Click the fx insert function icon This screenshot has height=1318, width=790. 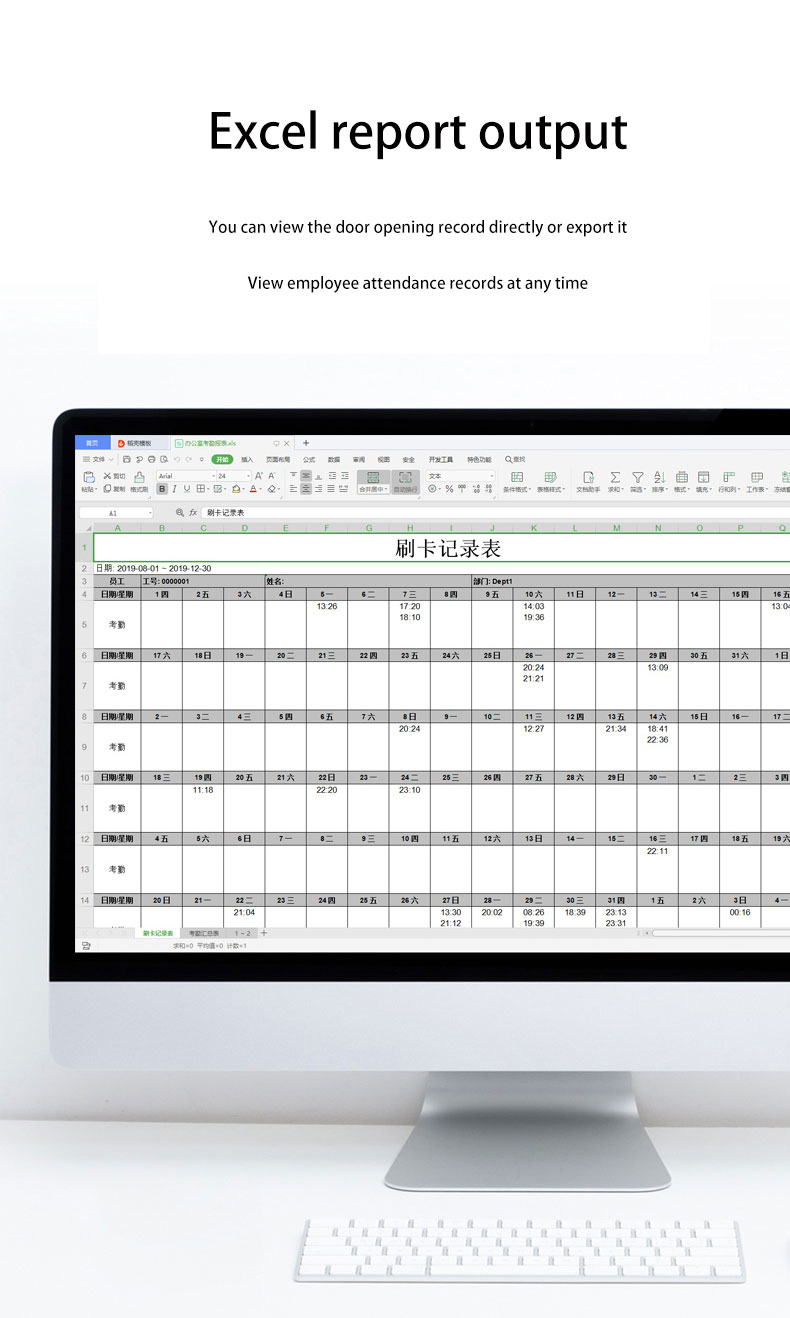coord(193,512)
